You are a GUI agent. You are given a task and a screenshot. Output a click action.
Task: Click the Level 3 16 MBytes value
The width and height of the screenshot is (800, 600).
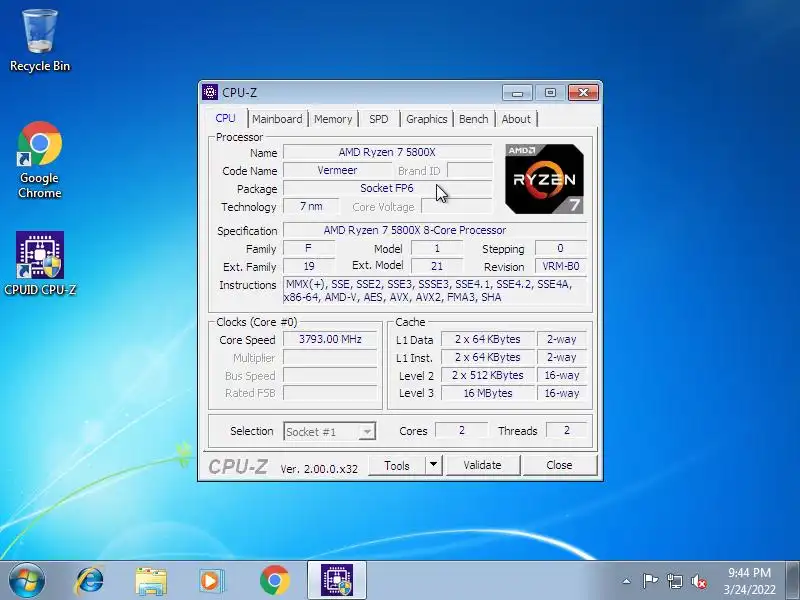(x=488, y=393)
